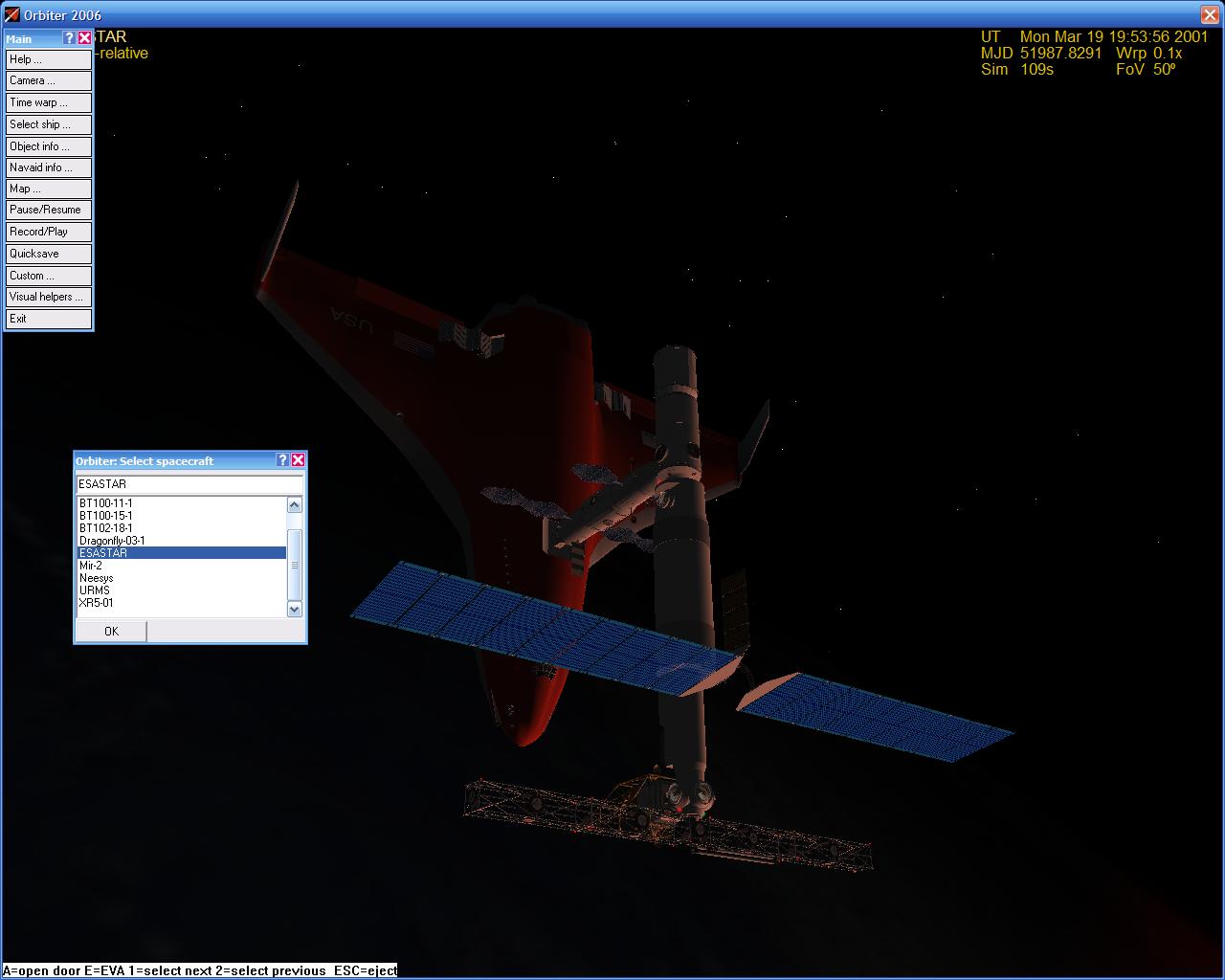Confirm selection with OK button
Viewport: 1225px width, 980px height.
[111, 631]
